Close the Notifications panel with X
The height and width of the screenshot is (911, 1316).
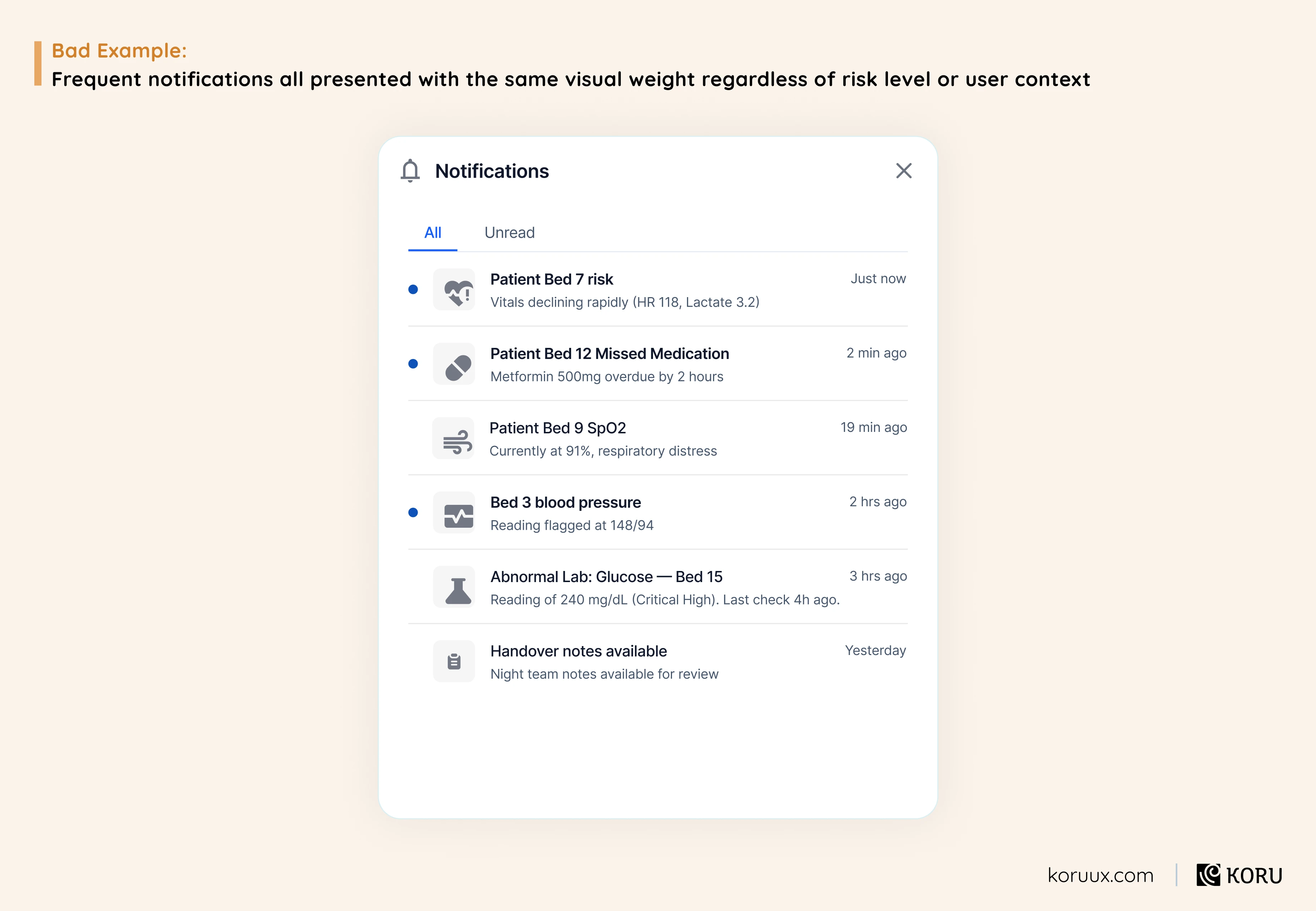pos(903,171)
